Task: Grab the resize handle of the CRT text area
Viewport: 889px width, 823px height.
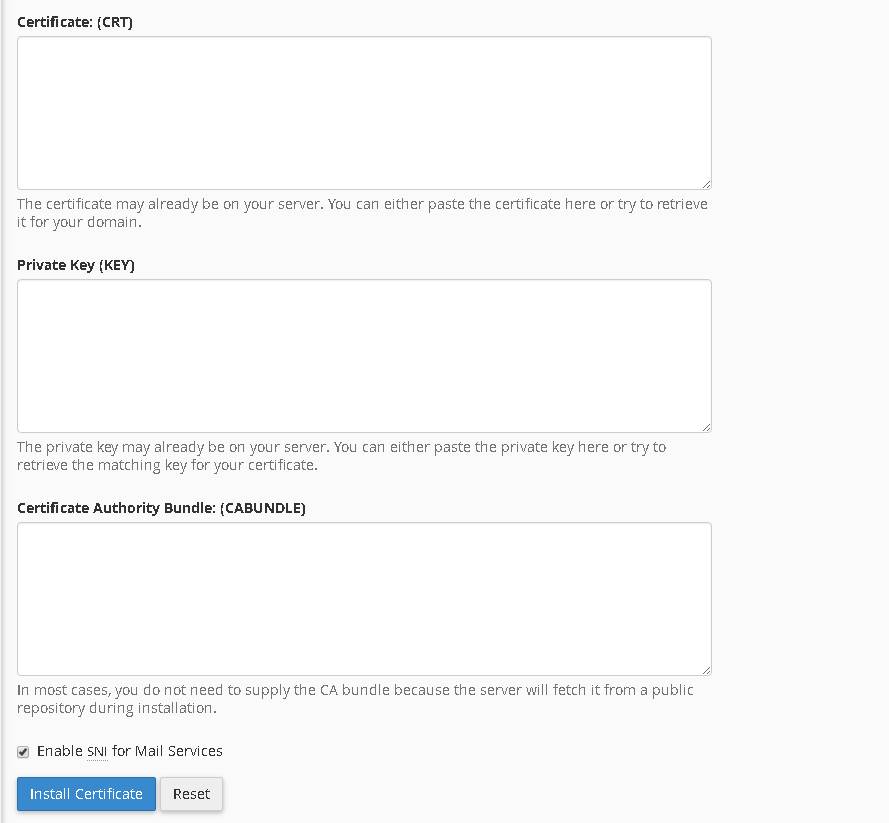Action: coord(706,184)
